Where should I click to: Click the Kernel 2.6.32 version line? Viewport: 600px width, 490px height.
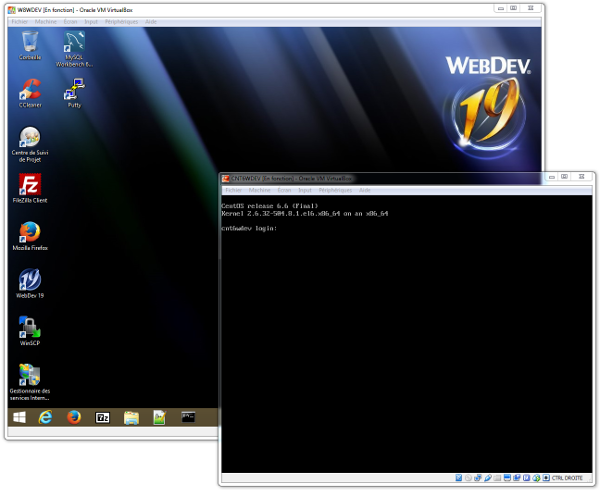click(305, 213)
